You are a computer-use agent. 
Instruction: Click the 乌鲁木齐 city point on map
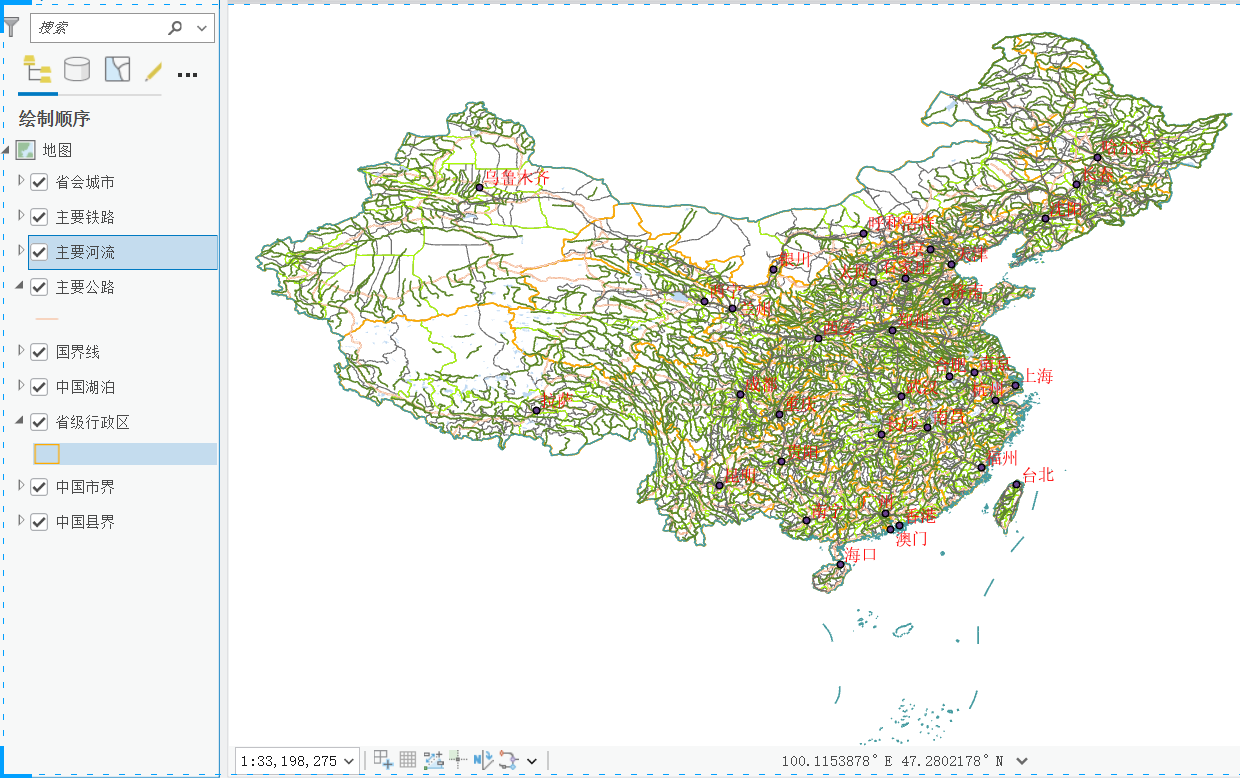click(479, 187)
